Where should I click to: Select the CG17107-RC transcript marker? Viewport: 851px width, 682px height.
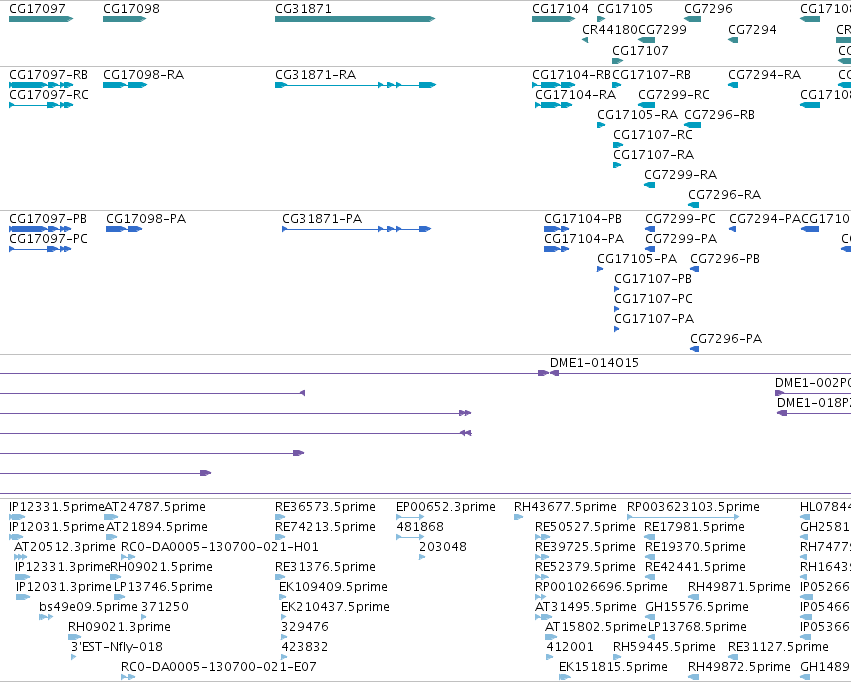click(x=618, y=145)
